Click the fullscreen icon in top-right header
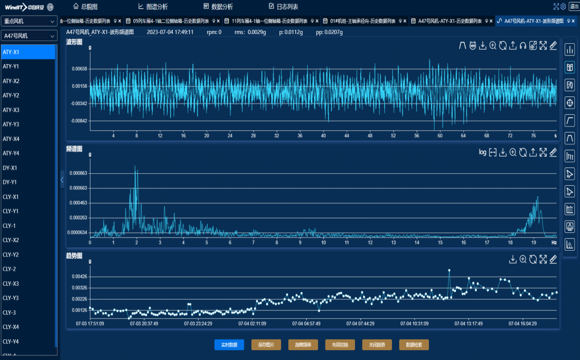Screen dimensions: 580x360 click(x=556, y=6)
